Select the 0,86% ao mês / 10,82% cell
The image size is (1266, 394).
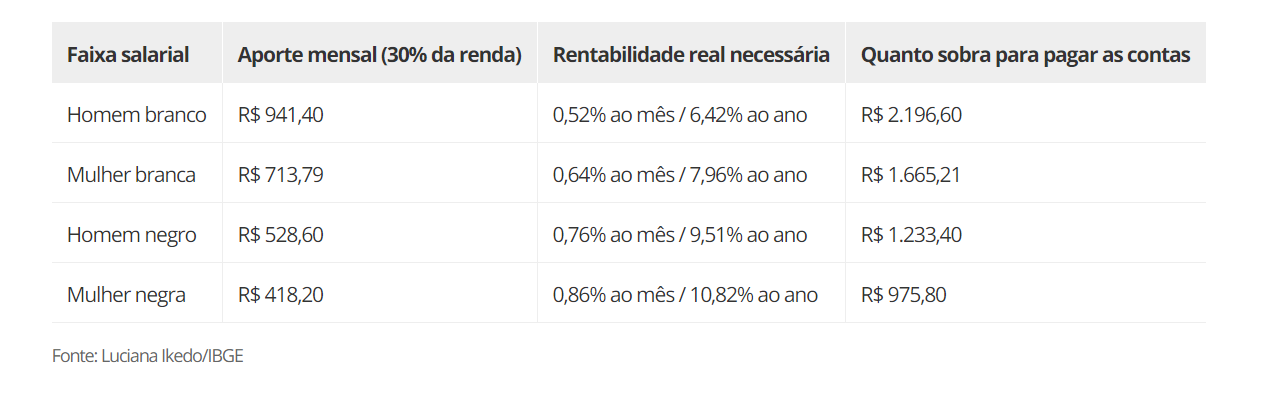click(x=685, y=295)
